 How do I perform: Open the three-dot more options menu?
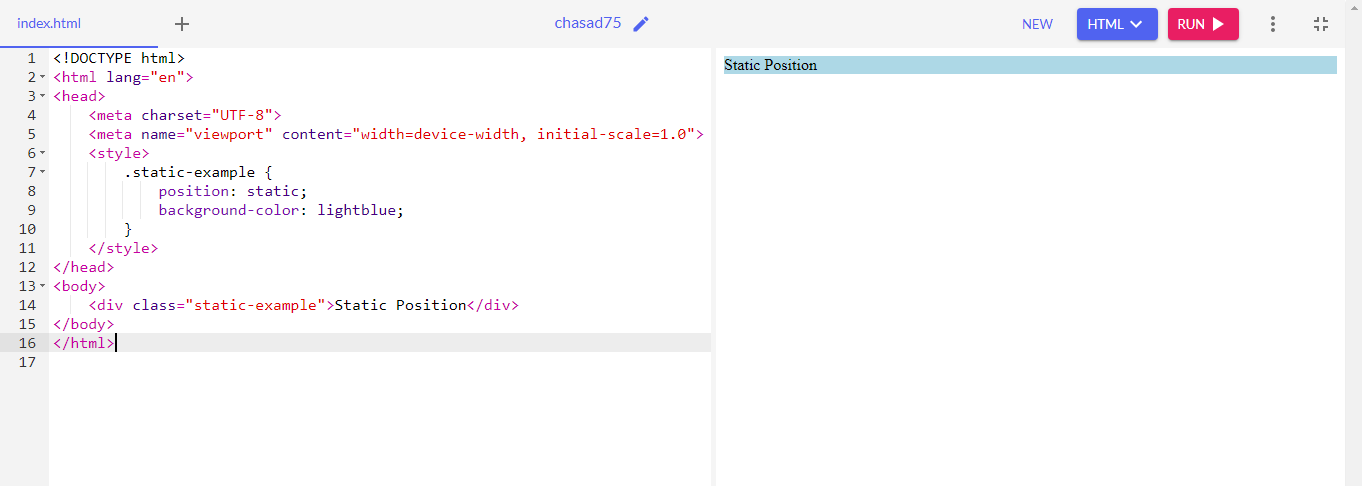point(1273,24)
